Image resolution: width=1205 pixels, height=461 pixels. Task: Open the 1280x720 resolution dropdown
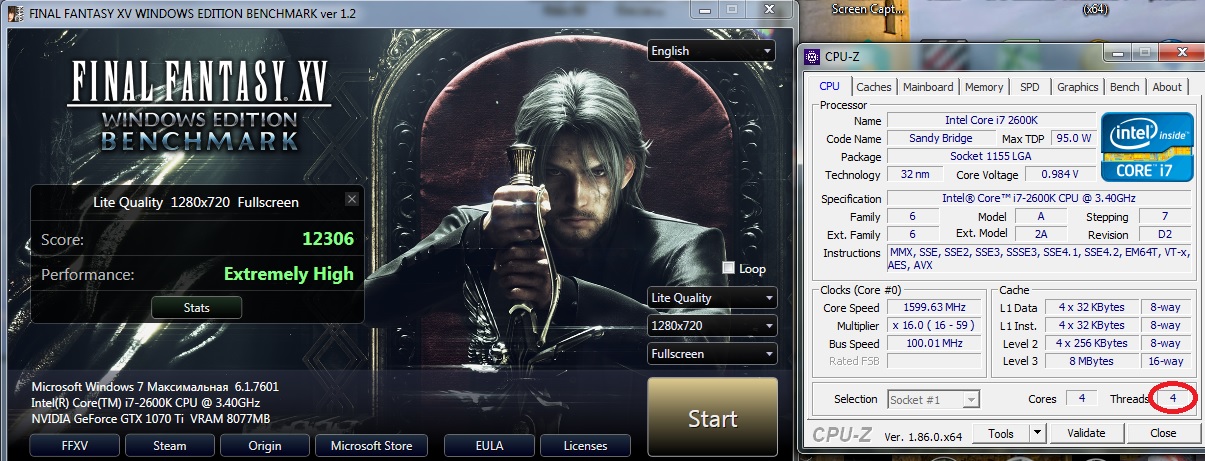coord(711,326)
